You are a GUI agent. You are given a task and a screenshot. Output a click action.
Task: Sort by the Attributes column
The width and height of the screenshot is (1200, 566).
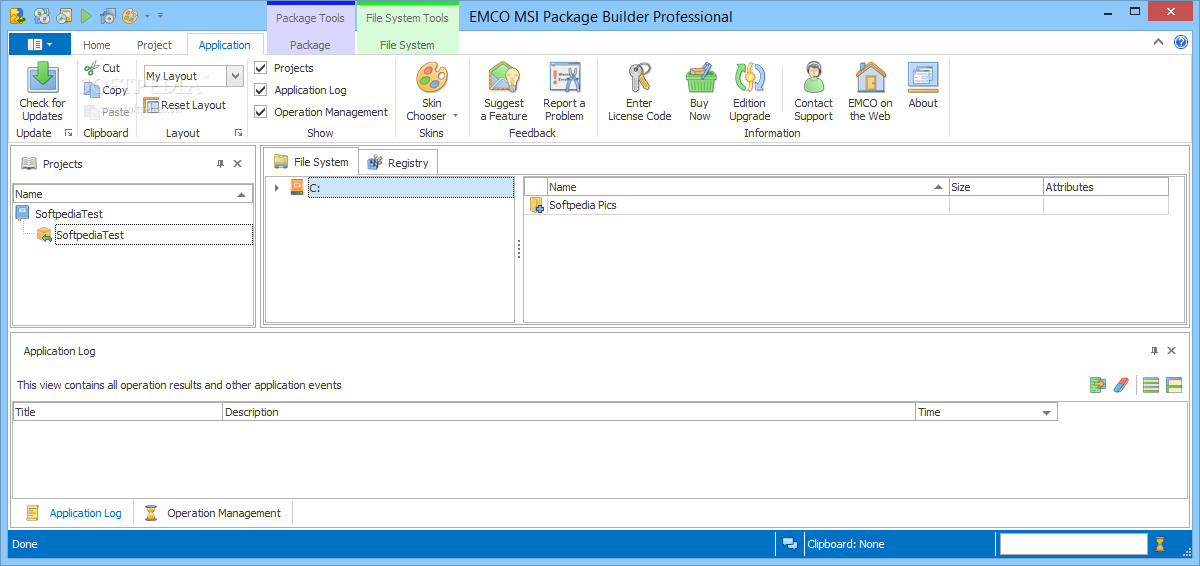1105,187
